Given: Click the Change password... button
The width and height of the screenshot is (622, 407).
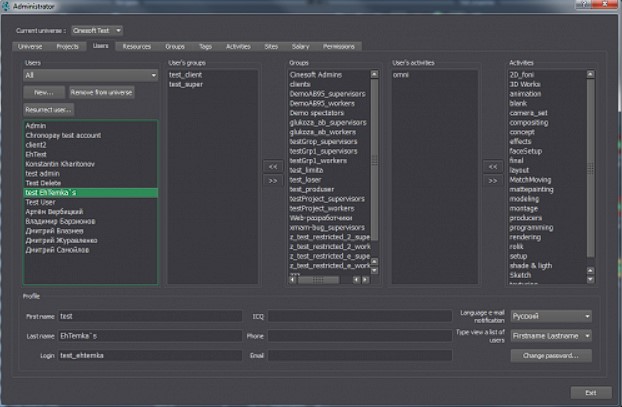Looking at the screenshot, I should click(x=551, y=355).
